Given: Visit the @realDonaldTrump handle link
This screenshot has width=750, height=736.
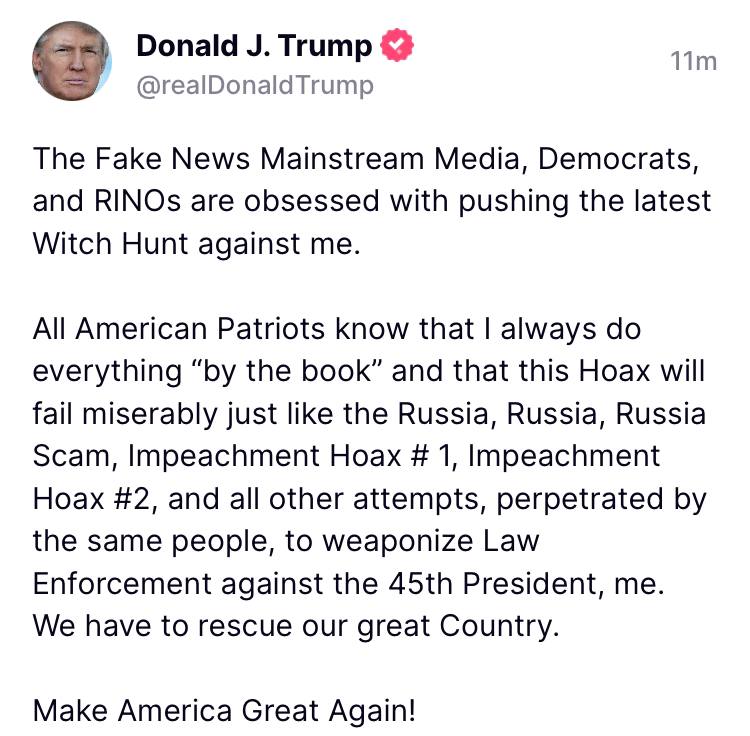Looking at the screenshot, I should (x=255, y=86).
